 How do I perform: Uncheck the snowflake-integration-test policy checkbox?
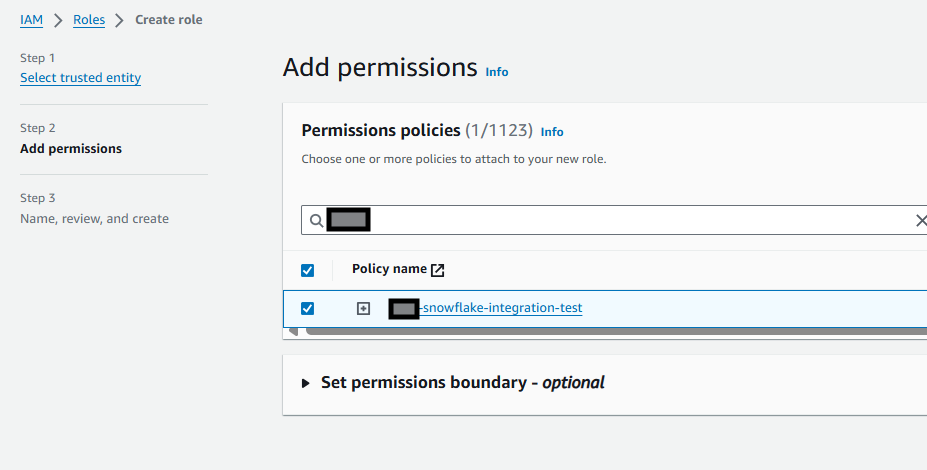[307, 308]
